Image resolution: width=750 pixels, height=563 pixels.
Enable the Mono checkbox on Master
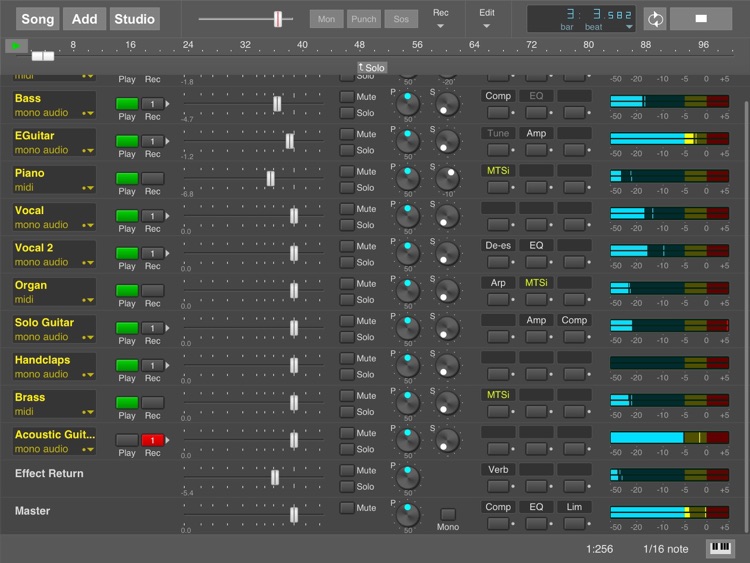point(448,514)
